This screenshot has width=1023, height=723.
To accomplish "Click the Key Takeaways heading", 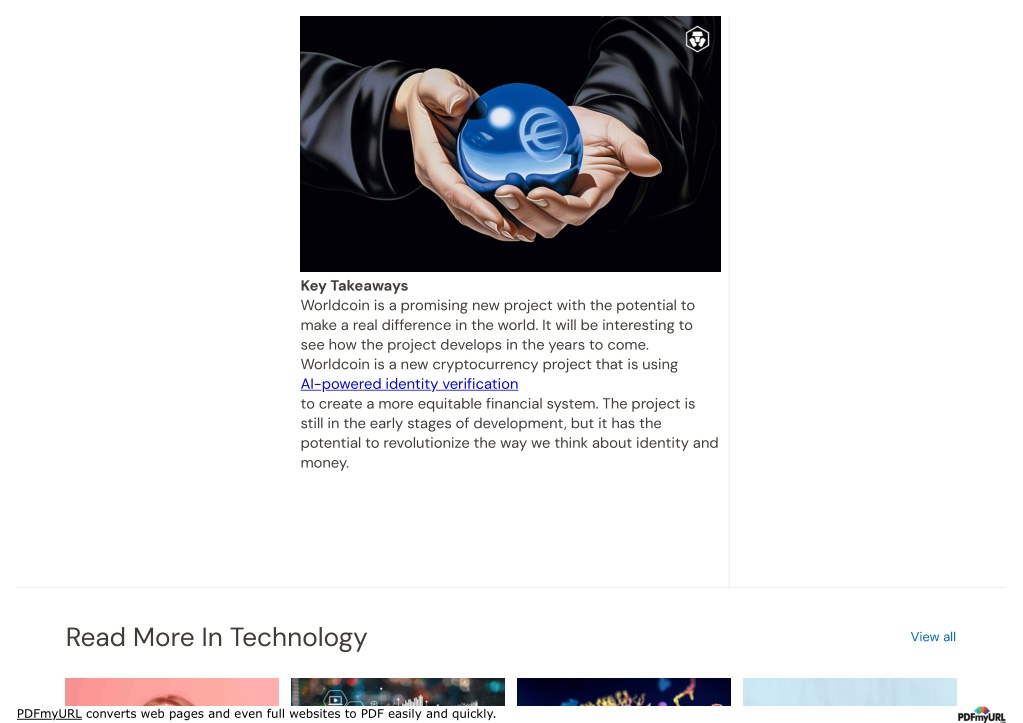I will coord(354,286).
